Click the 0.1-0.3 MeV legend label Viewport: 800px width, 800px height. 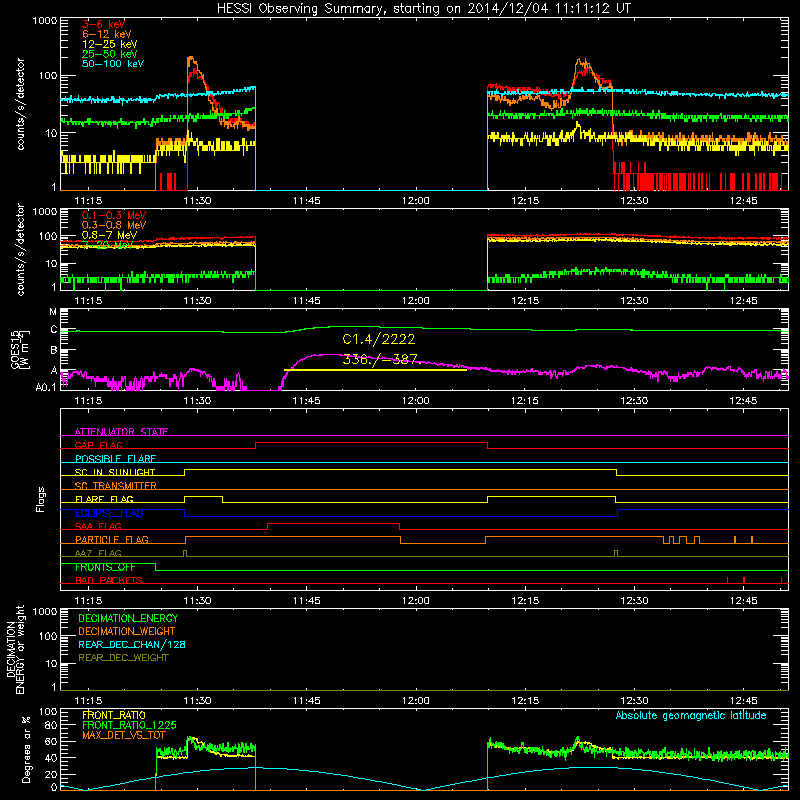[114, 215]
